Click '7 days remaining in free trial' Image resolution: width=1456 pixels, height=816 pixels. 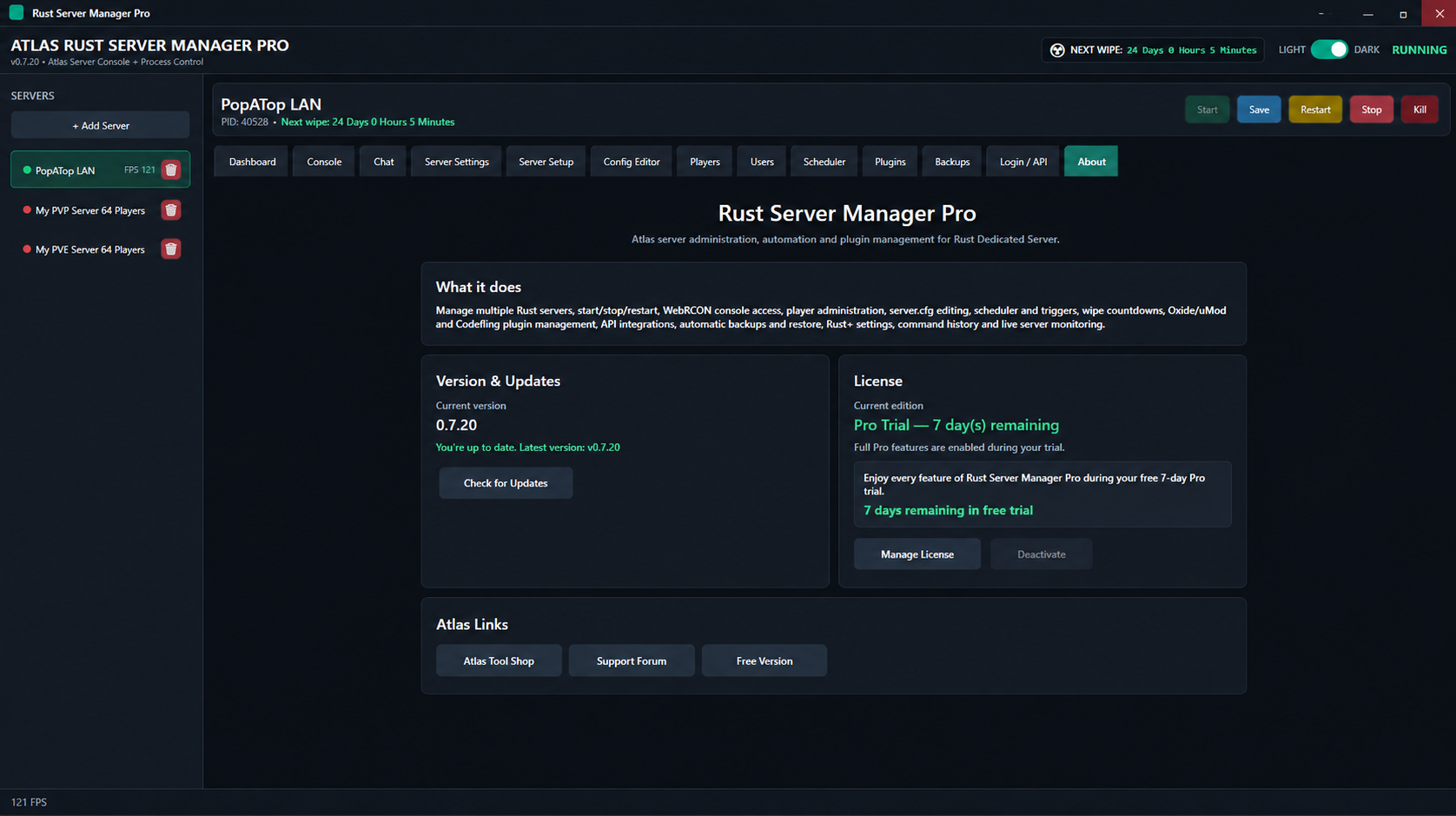(948, 510)
